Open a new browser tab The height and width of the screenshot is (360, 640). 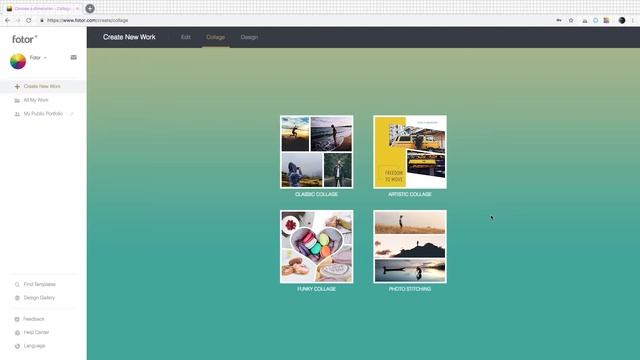pyautogui.click(x=90, y=8)
